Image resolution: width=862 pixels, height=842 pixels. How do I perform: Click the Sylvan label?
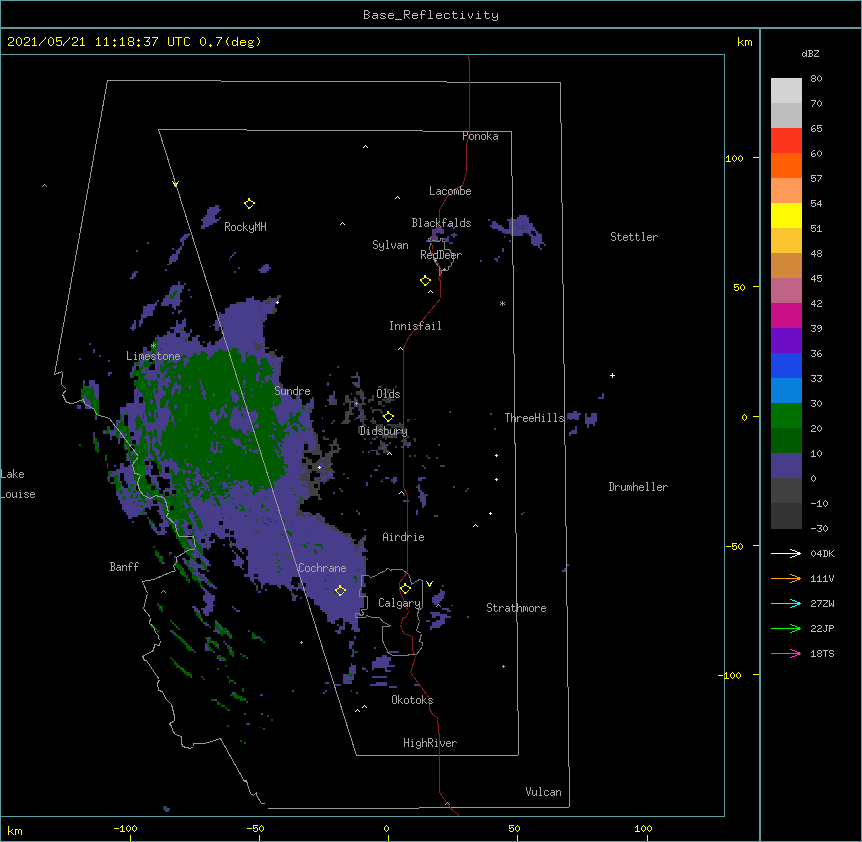click(x=390, y=245)
